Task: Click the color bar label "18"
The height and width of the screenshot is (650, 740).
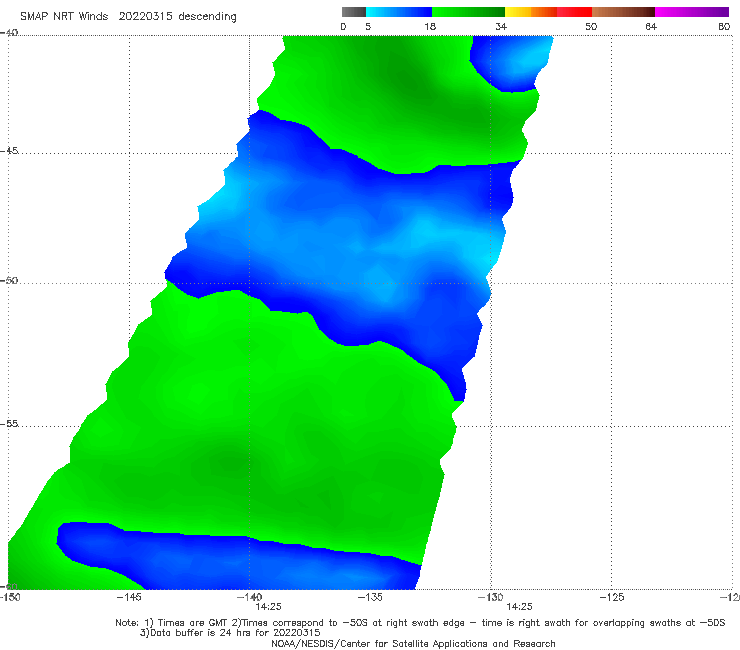Action: (x=430, y=26)
